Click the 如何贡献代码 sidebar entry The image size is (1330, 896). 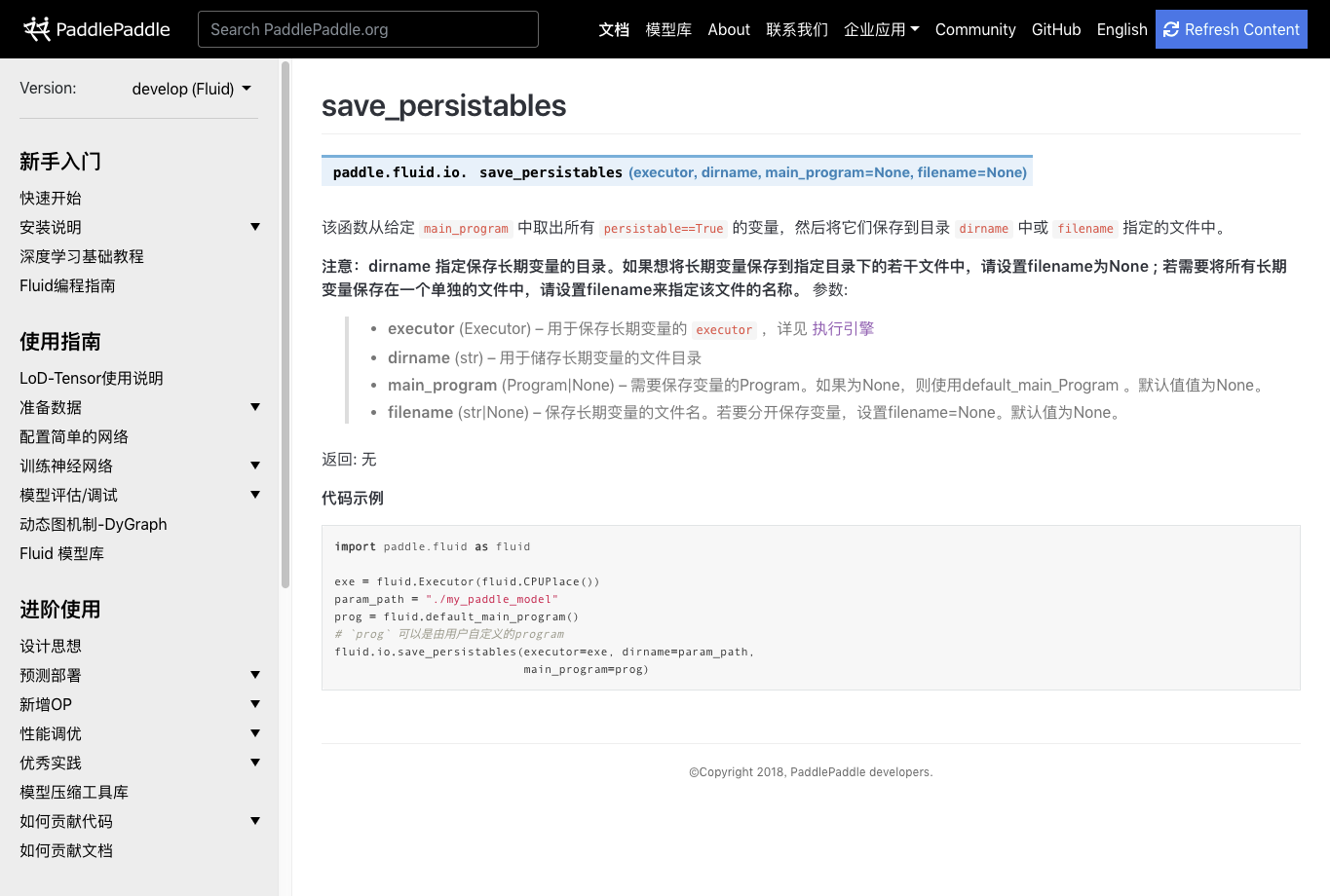(66, 821)
